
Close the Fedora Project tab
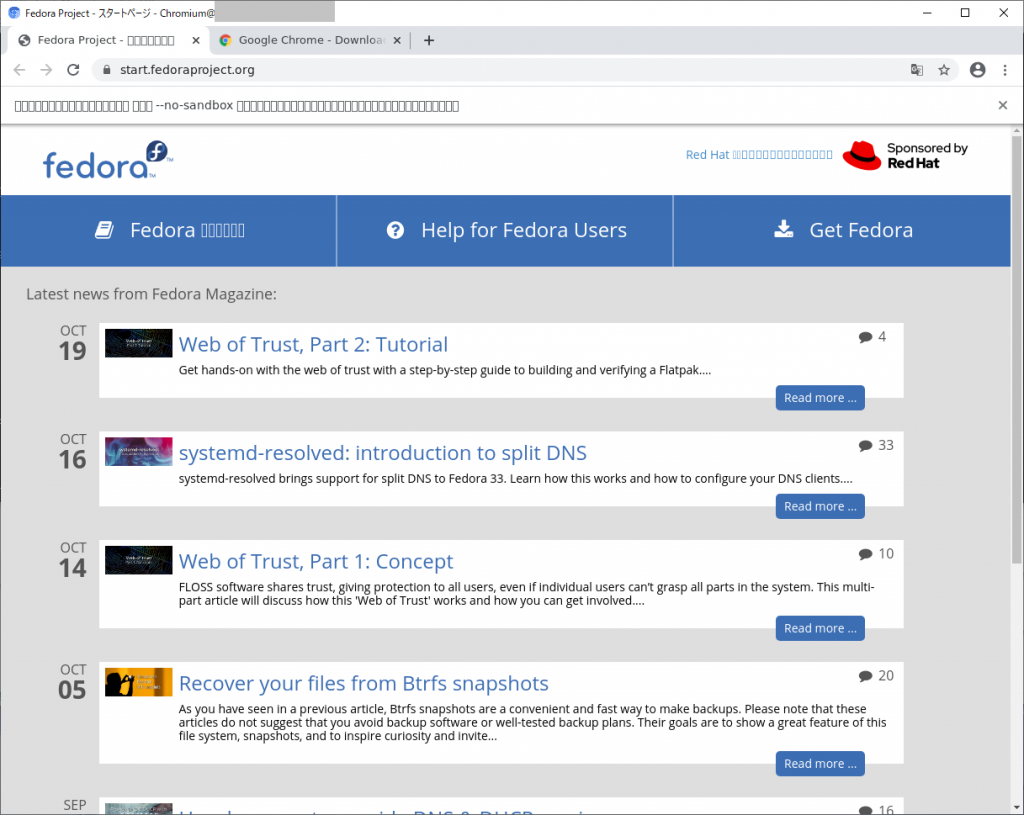tap(195, 40)
